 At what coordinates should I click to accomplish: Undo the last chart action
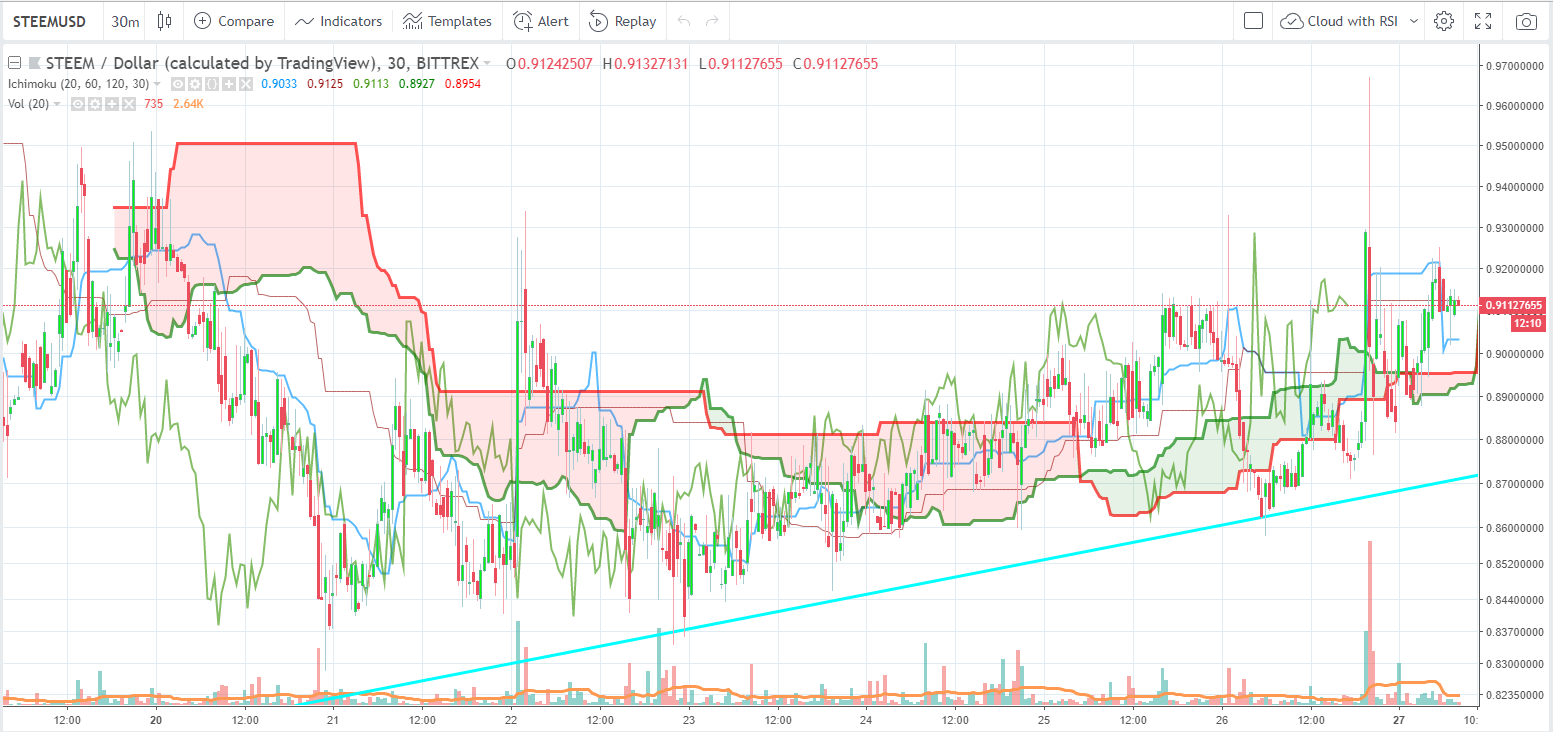click(x=684, y=21)
